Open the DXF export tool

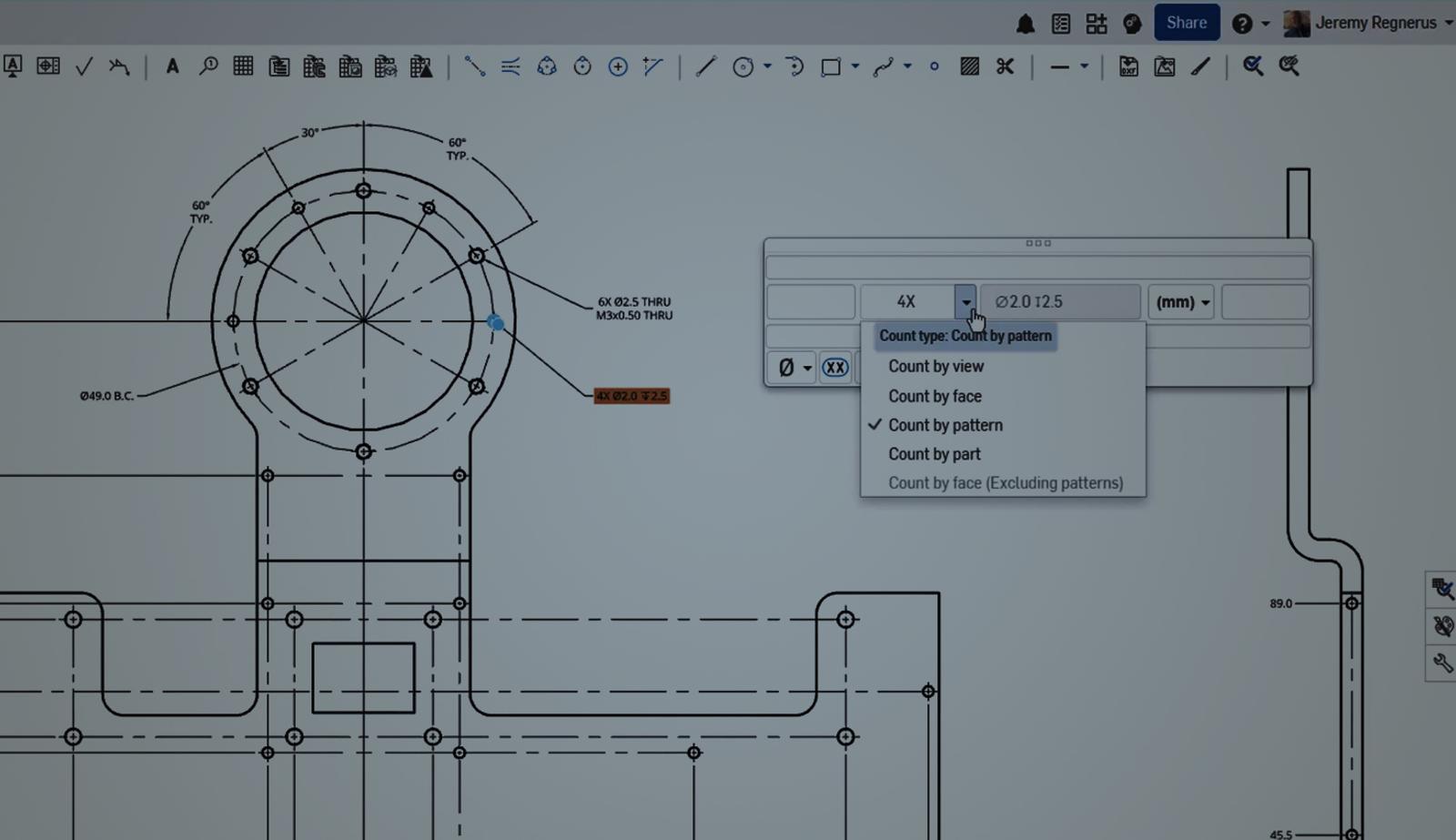click(1128, 66)
